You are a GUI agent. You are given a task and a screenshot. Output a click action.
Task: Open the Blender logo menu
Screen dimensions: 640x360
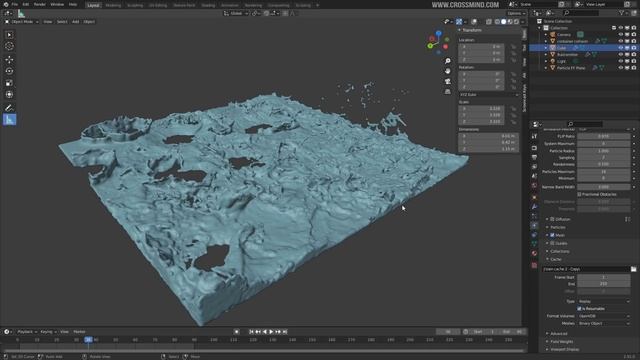6,4
